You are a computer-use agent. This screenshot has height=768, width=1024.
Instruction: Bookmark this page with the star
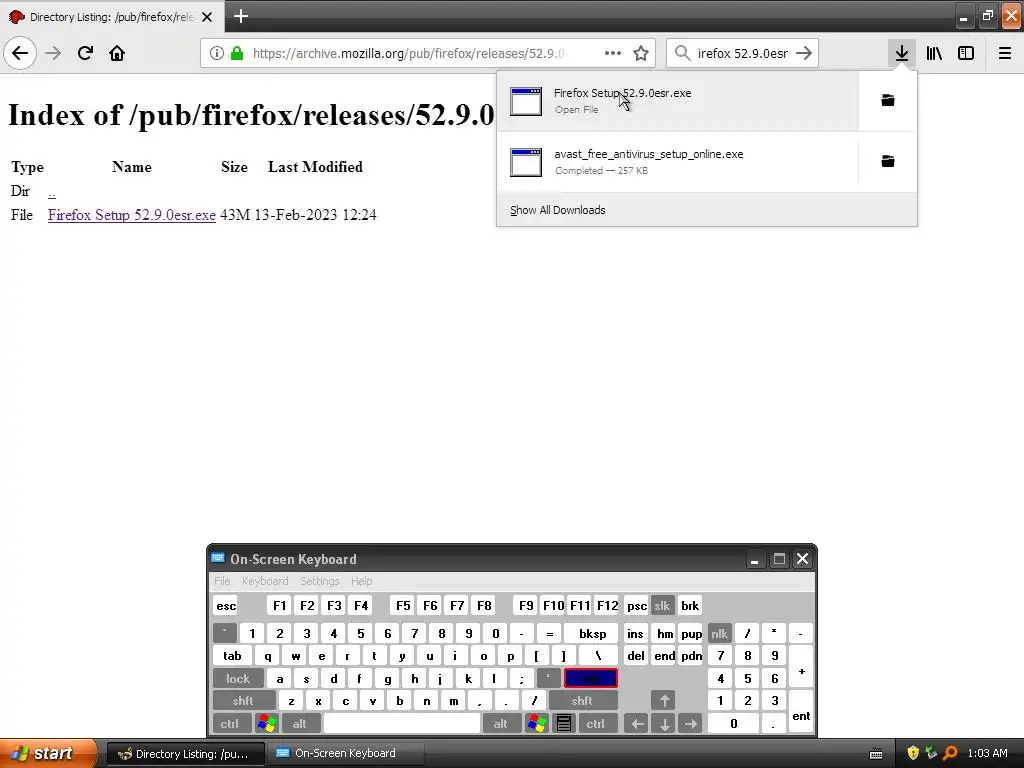pos(641,53)
